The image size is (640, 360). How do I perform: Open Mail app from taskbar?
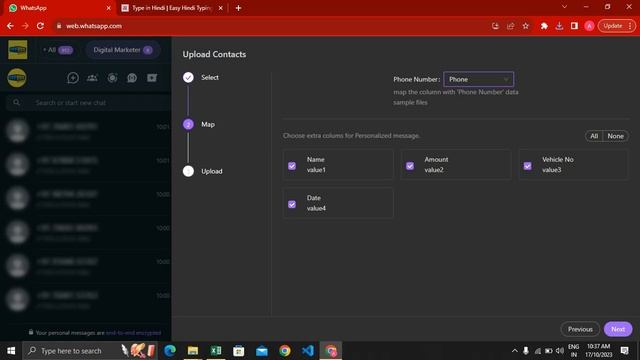(262, 351)
